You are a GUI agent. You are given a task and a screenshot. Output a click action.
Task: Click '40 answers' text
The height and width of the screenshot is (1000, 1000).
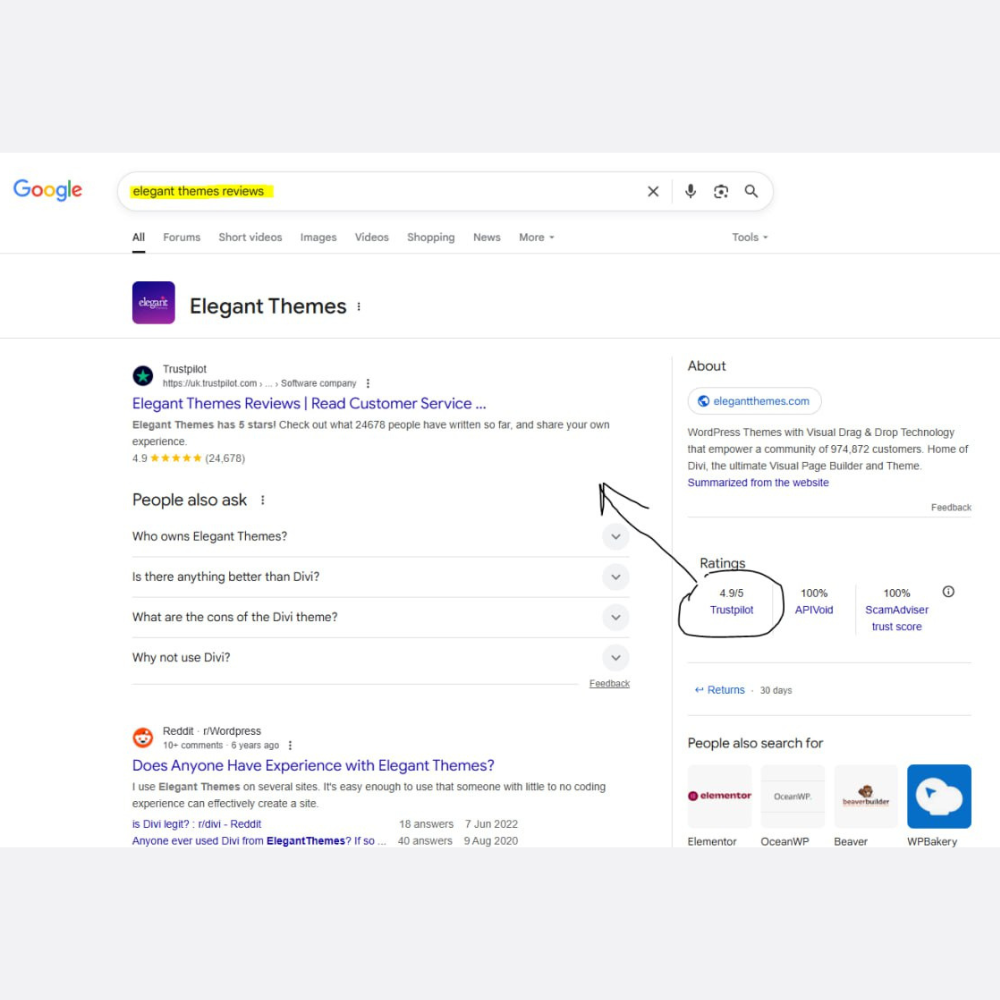coord(425,841)
